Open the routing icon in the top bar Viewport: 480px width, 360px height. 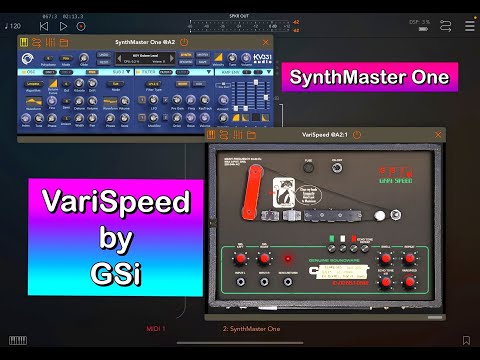coord(445,26)
